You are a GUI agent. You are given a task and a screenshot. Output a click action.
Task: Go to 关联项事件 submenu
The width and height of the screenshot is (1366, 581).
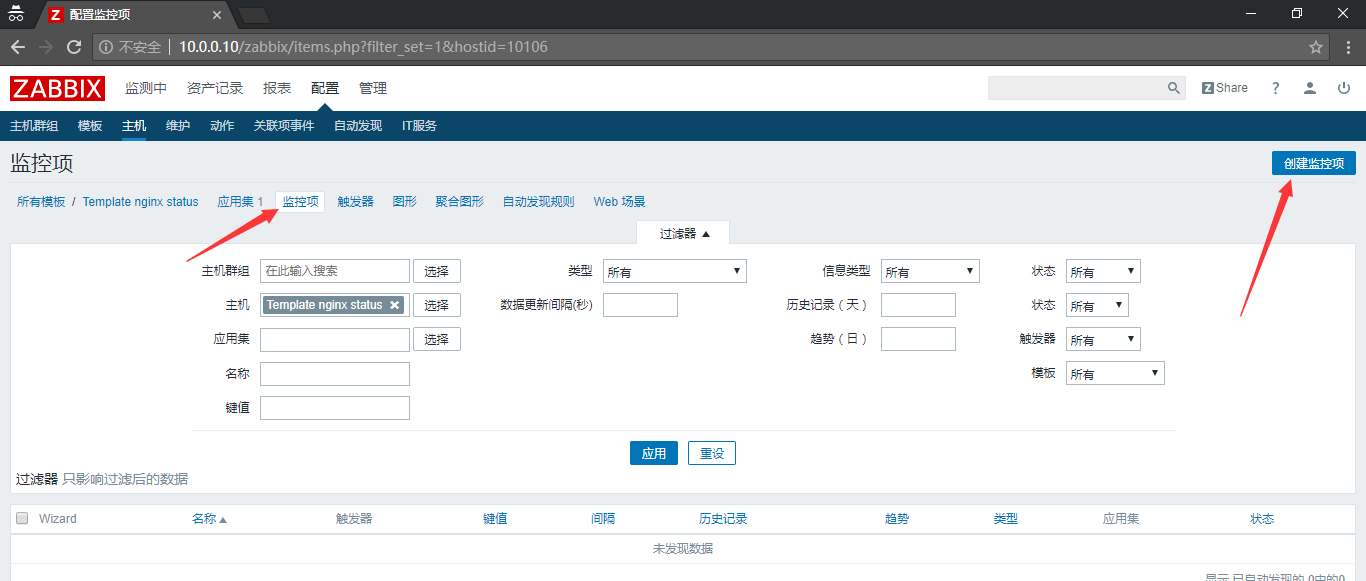coord(284,126)
